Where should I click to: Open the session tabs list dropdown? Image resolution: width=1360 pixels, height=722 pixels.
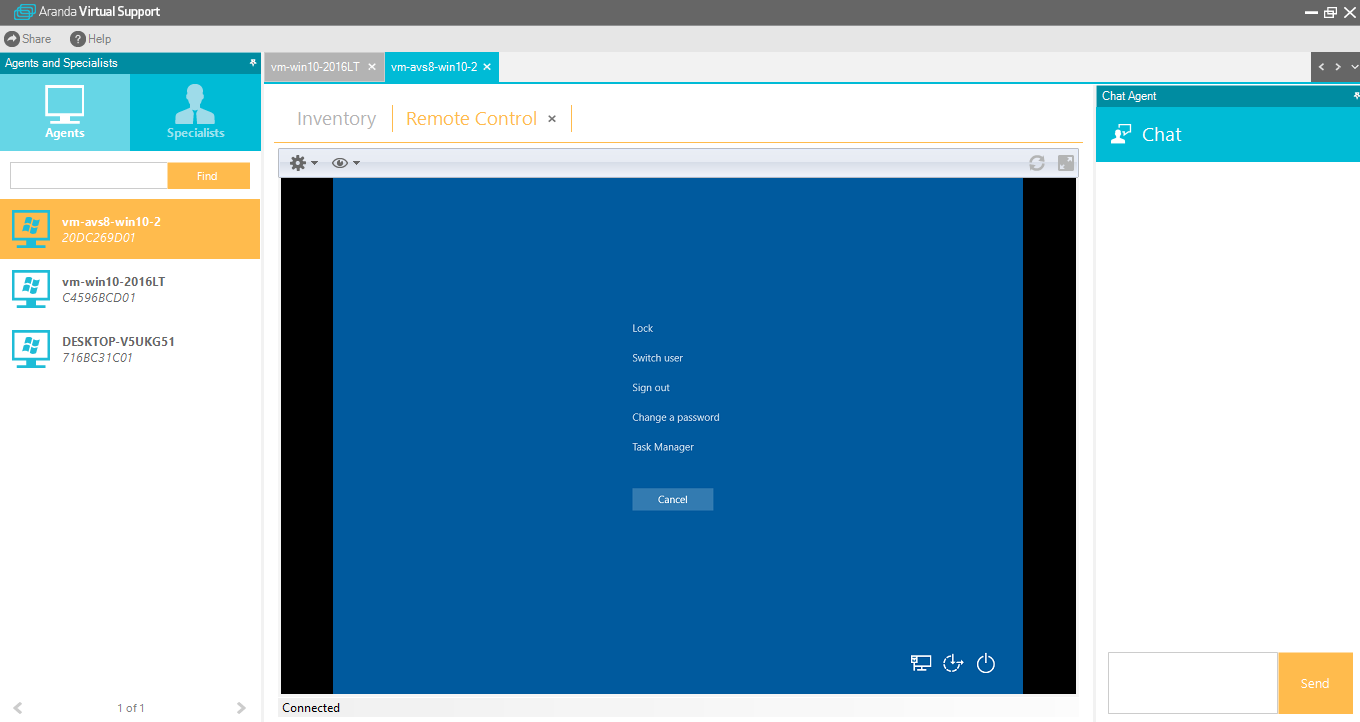pos(1354,67)
